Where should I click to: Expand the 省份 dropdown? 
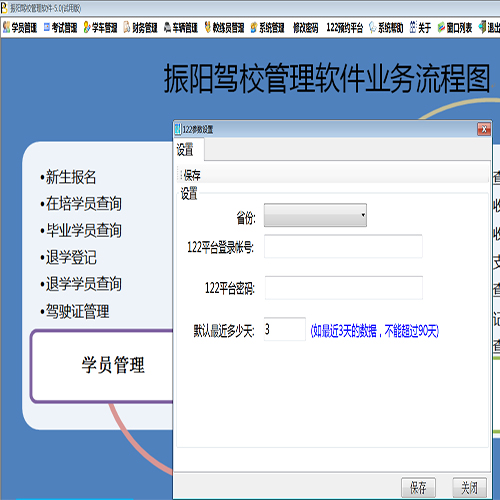point(315,215)
